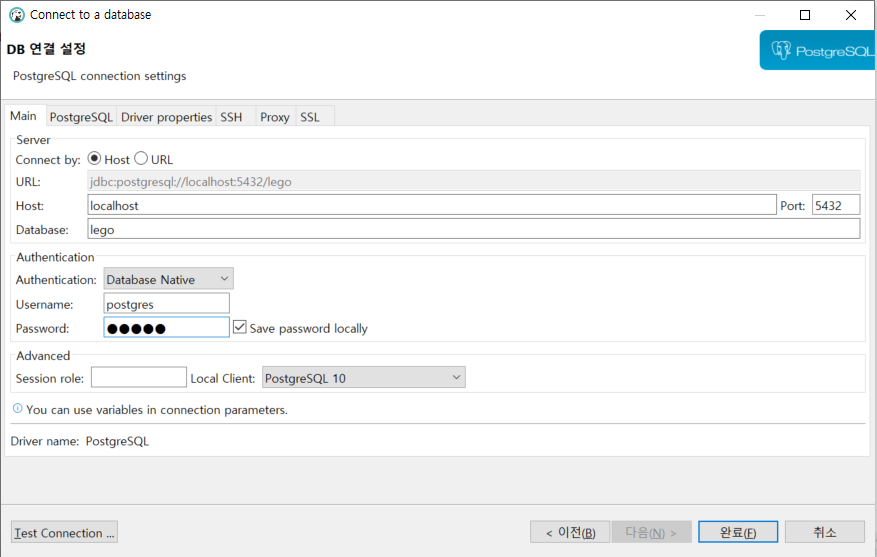Click the 'DB 연결 설정' heading

click(46, 49)
